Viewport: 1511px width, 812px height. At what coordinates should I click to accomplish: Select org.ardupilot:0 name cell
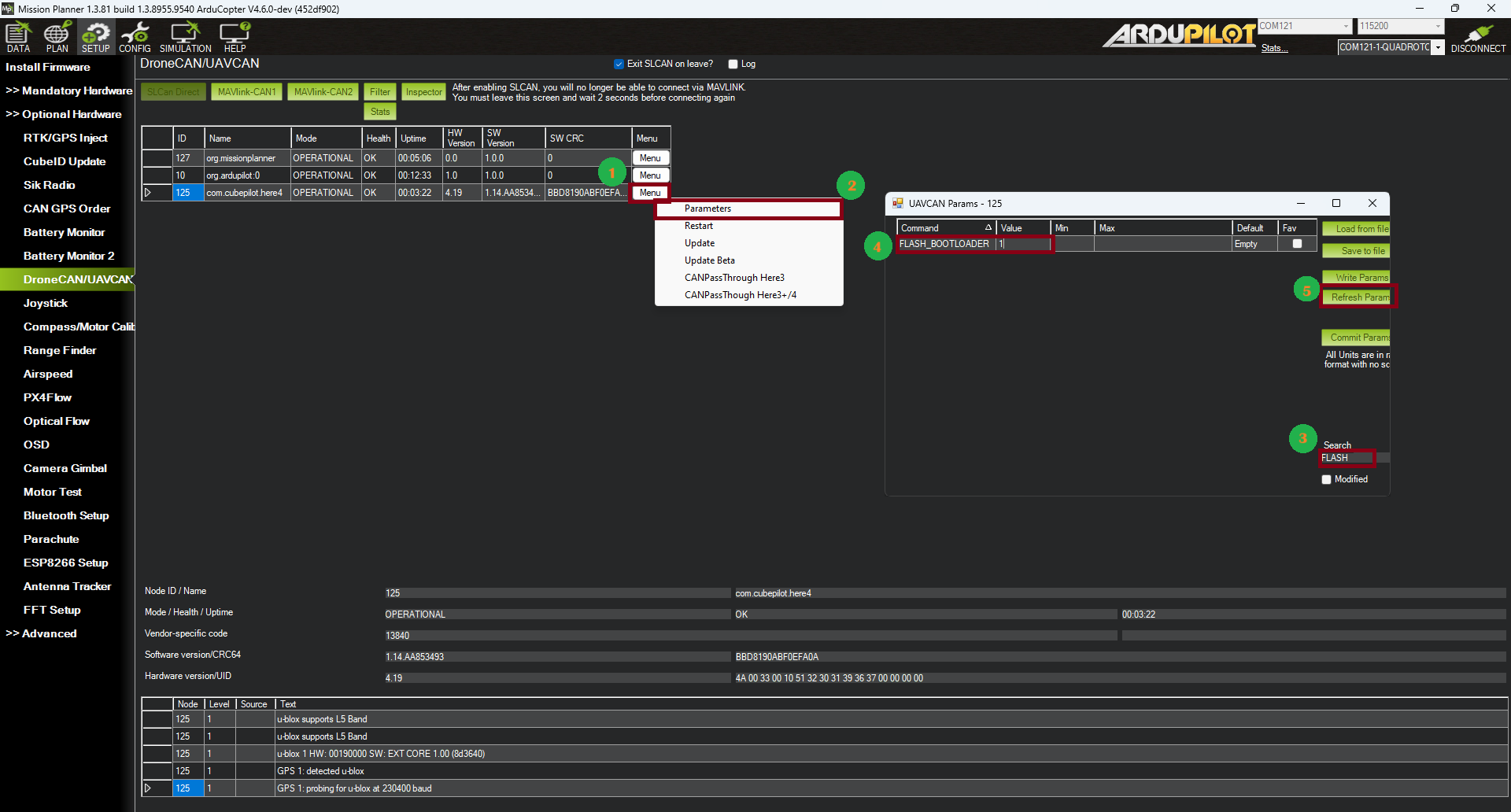[x=247, y=175]
